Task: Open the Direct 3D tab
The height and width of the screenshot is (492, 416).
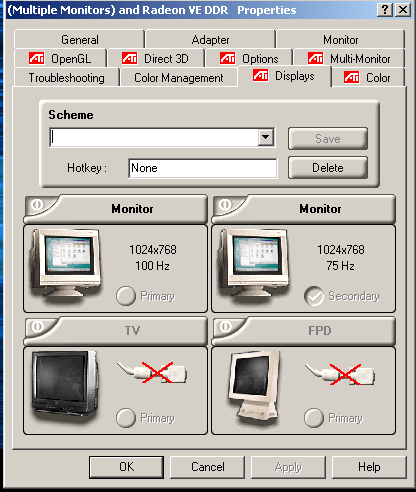Action: (155, 59)
